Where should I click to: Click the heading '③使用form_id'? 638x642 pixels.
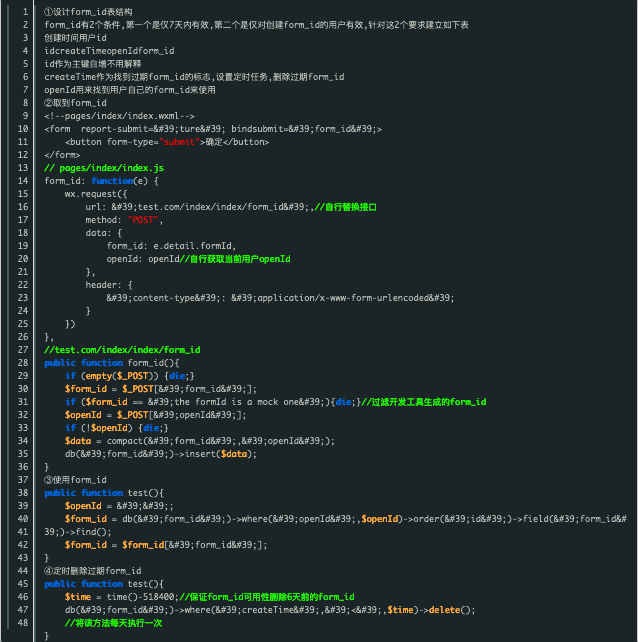(x=75, y=479)
